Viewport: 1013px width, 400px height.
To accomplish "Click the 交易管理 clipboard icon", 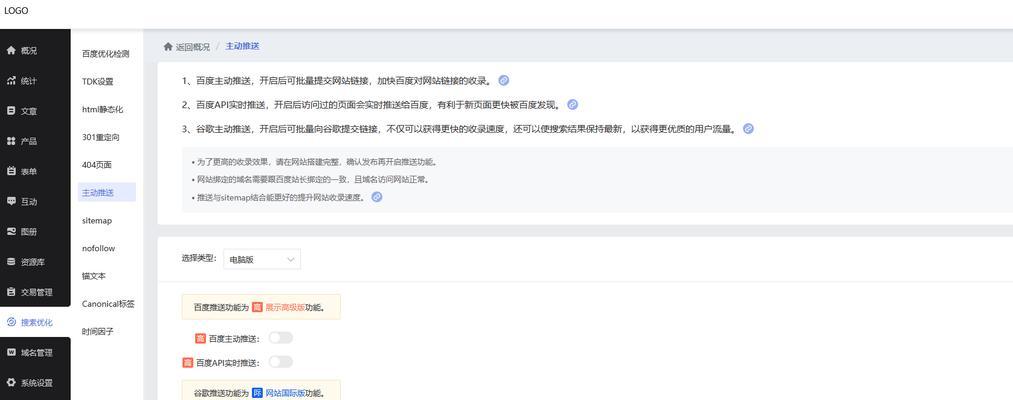I will (11, 291).
